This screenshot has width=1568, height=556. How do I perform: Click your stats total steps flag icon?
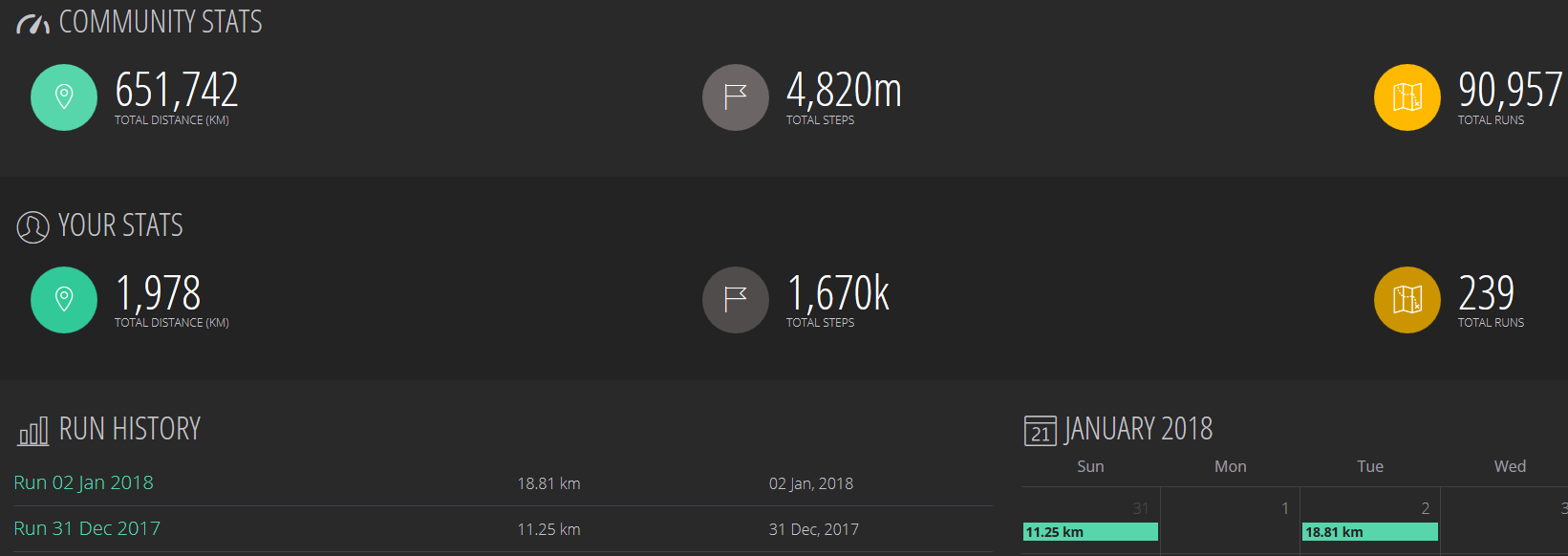735,299
